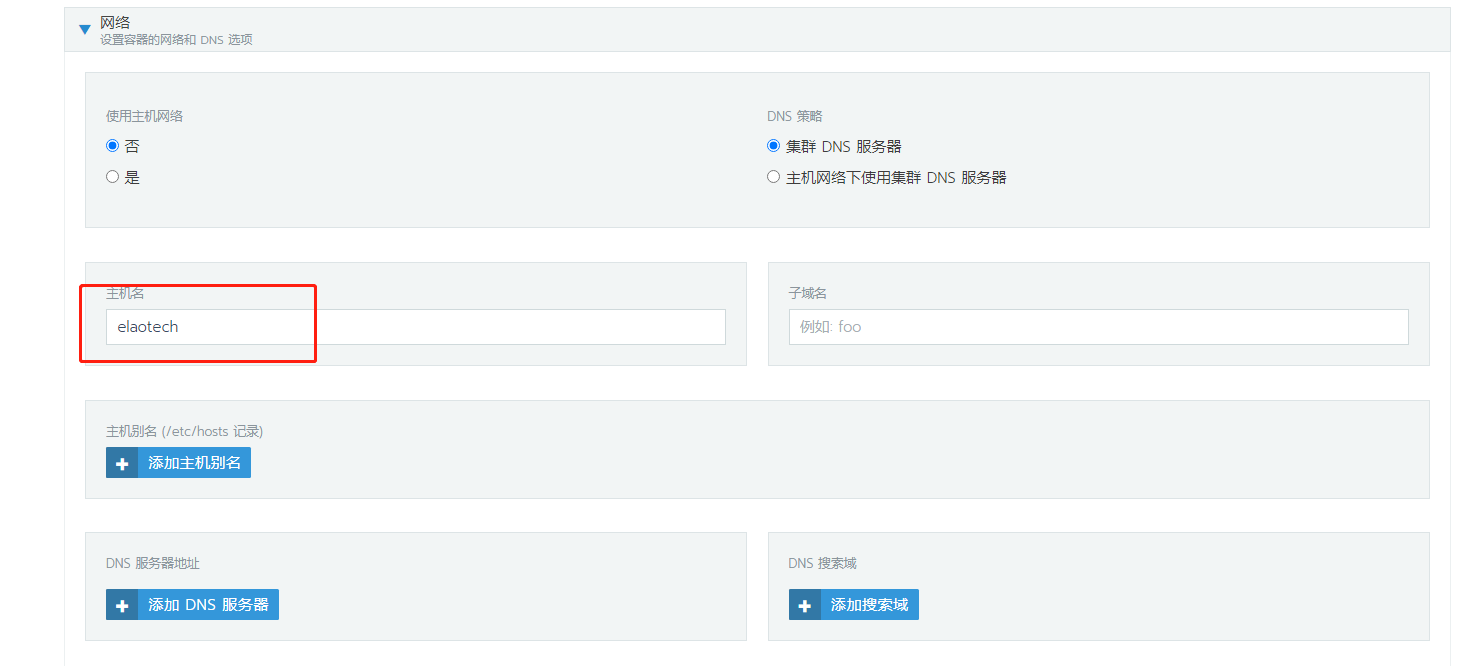Click the plus icon on 添加 DNS 服务器
This screenshot has width=1482, height=666.
122,605
